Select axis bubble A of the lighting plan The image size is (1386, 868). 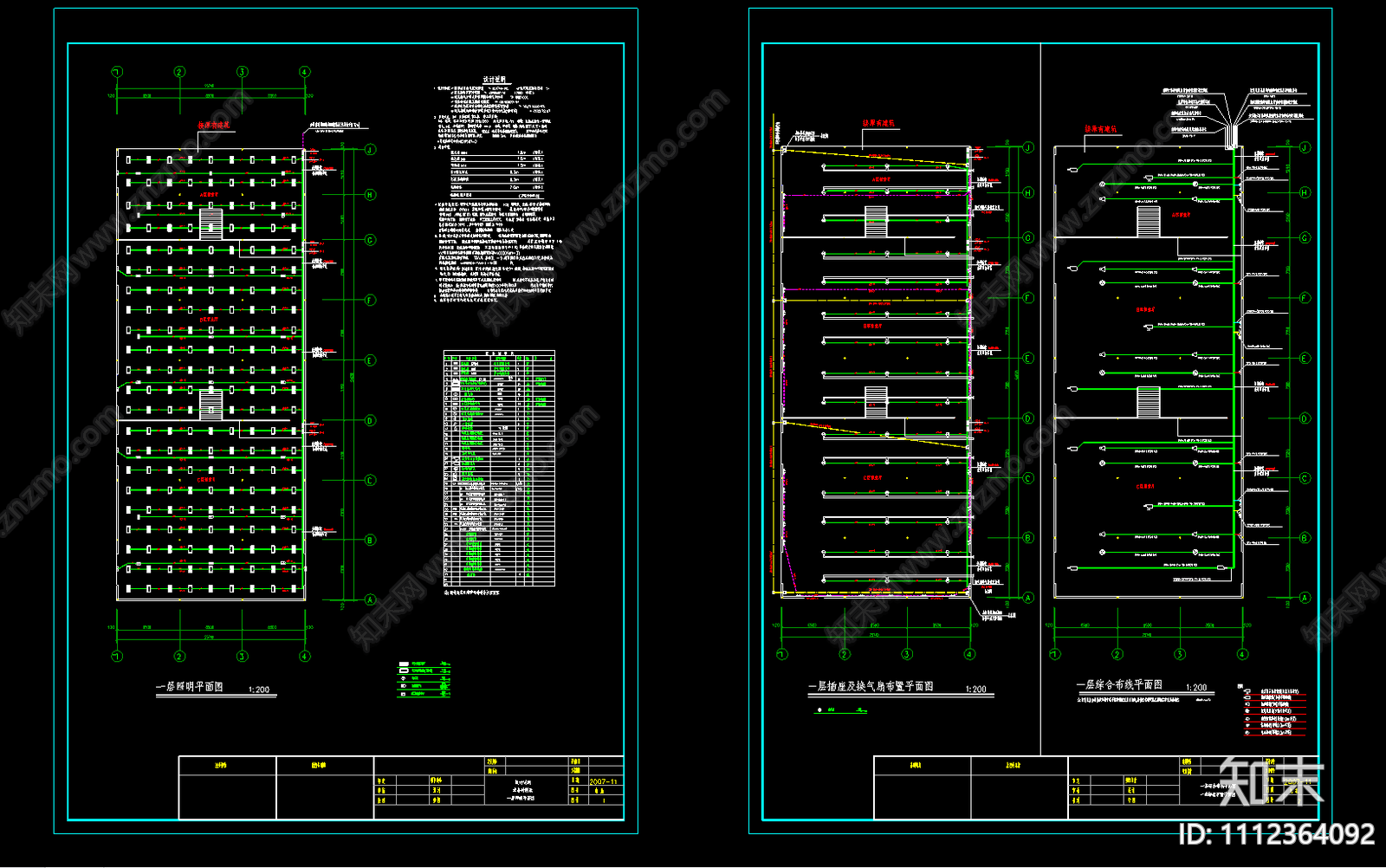point(370,599)
